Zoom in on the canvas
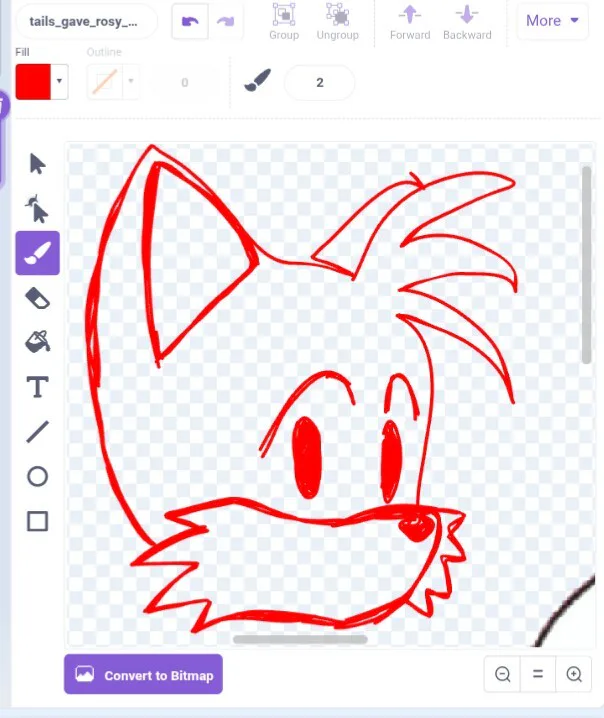 click(574, 674)
